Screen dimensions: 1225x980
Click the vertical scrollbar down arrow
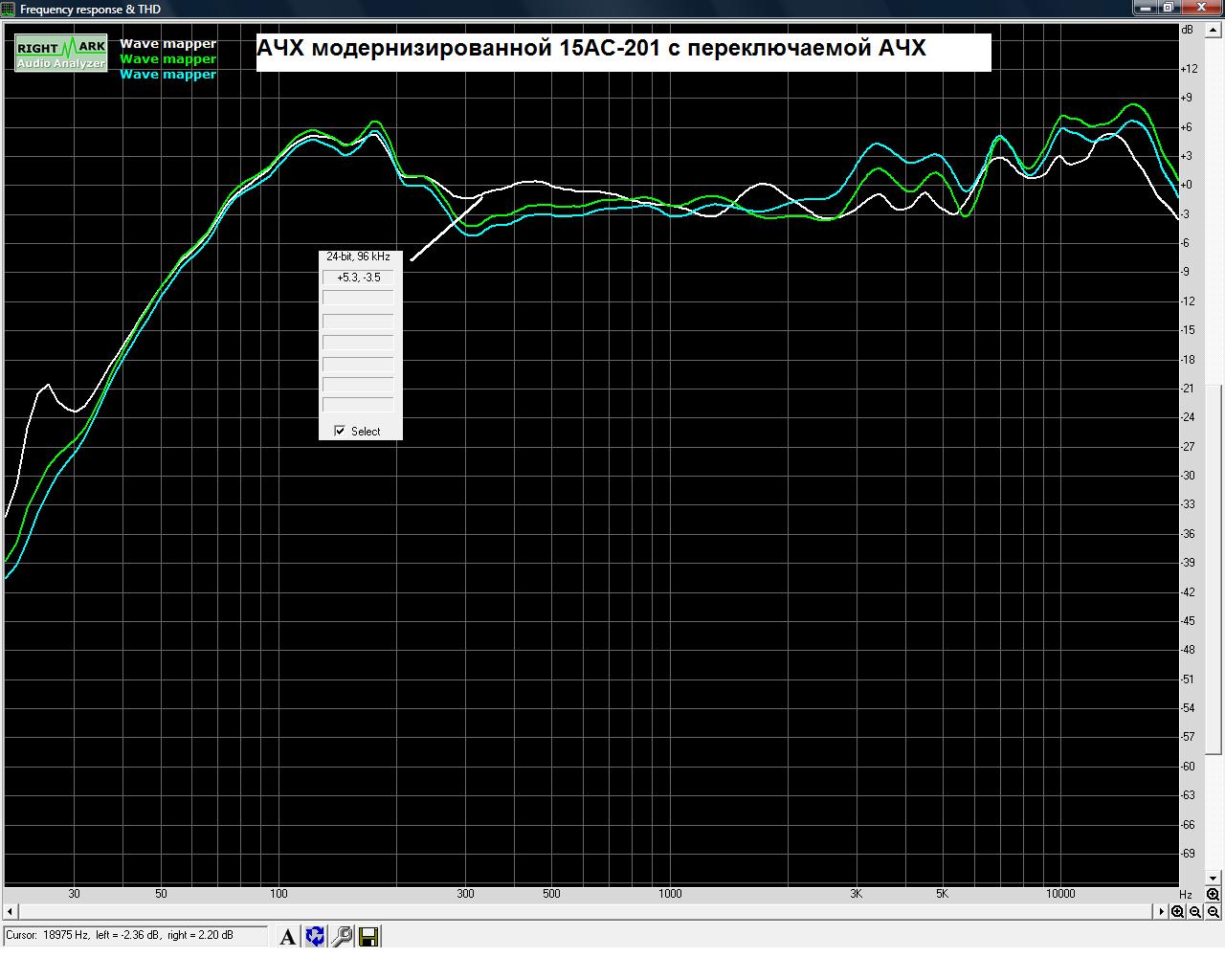(x=1214, y=878)
